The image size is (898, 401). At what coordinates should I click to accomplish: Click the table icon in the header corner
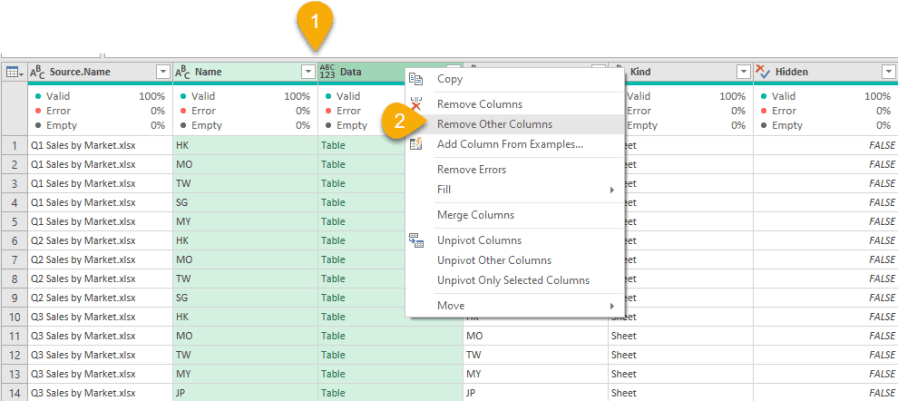click(x=14, y=72)
